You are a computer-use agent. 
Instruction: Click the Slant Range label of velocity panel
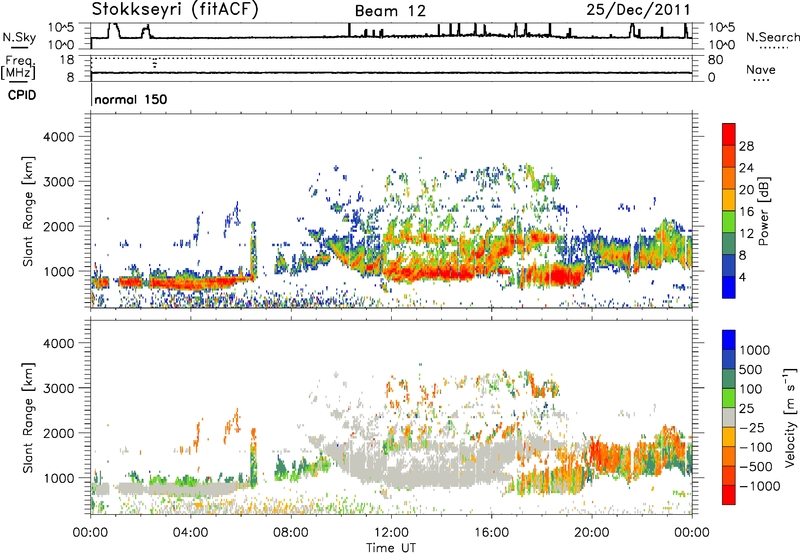point(28,417)
